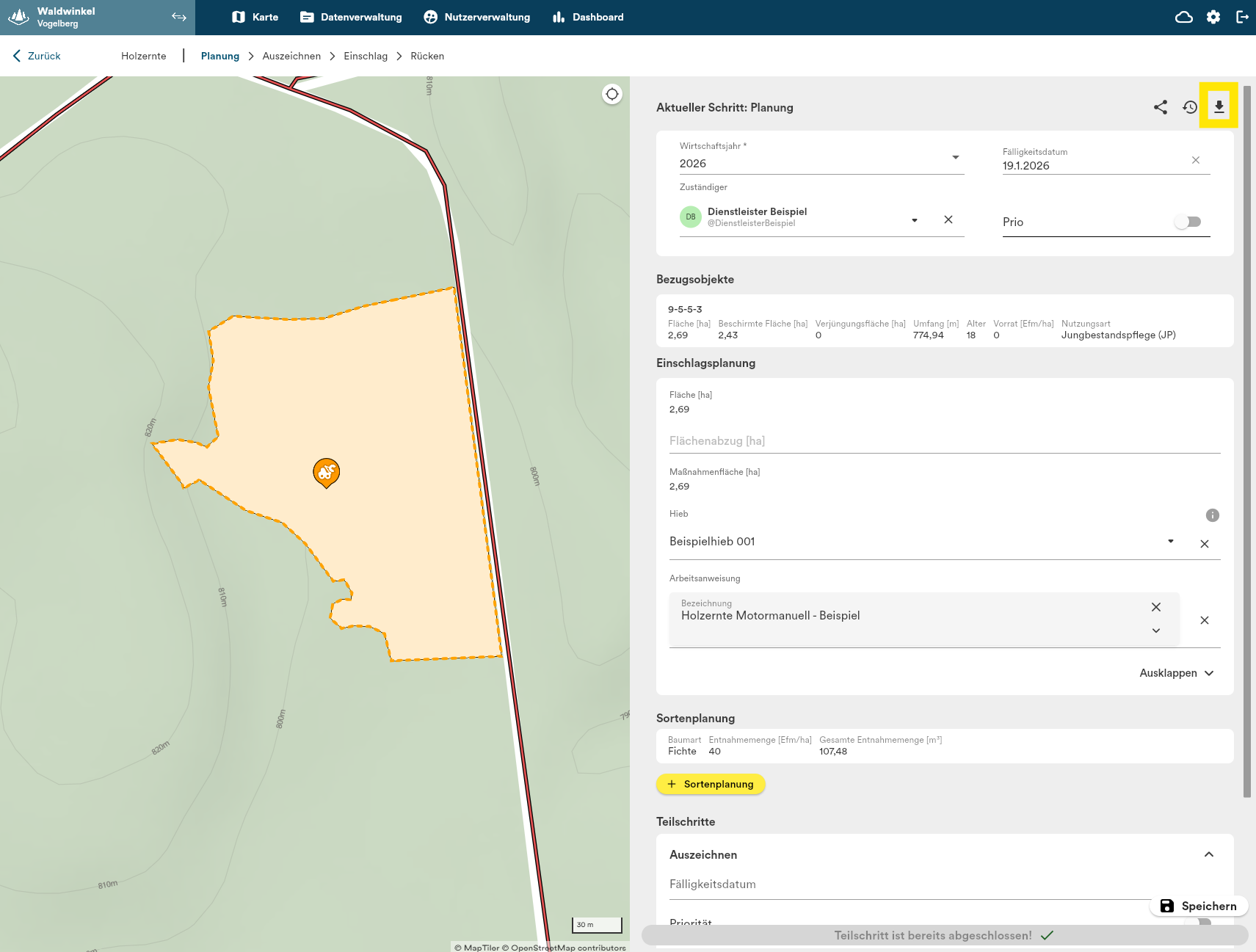The width and height of the screenshot is (1256, 952).
Task: Click the logout icon in top bar
Action: tap(1242, 17)
